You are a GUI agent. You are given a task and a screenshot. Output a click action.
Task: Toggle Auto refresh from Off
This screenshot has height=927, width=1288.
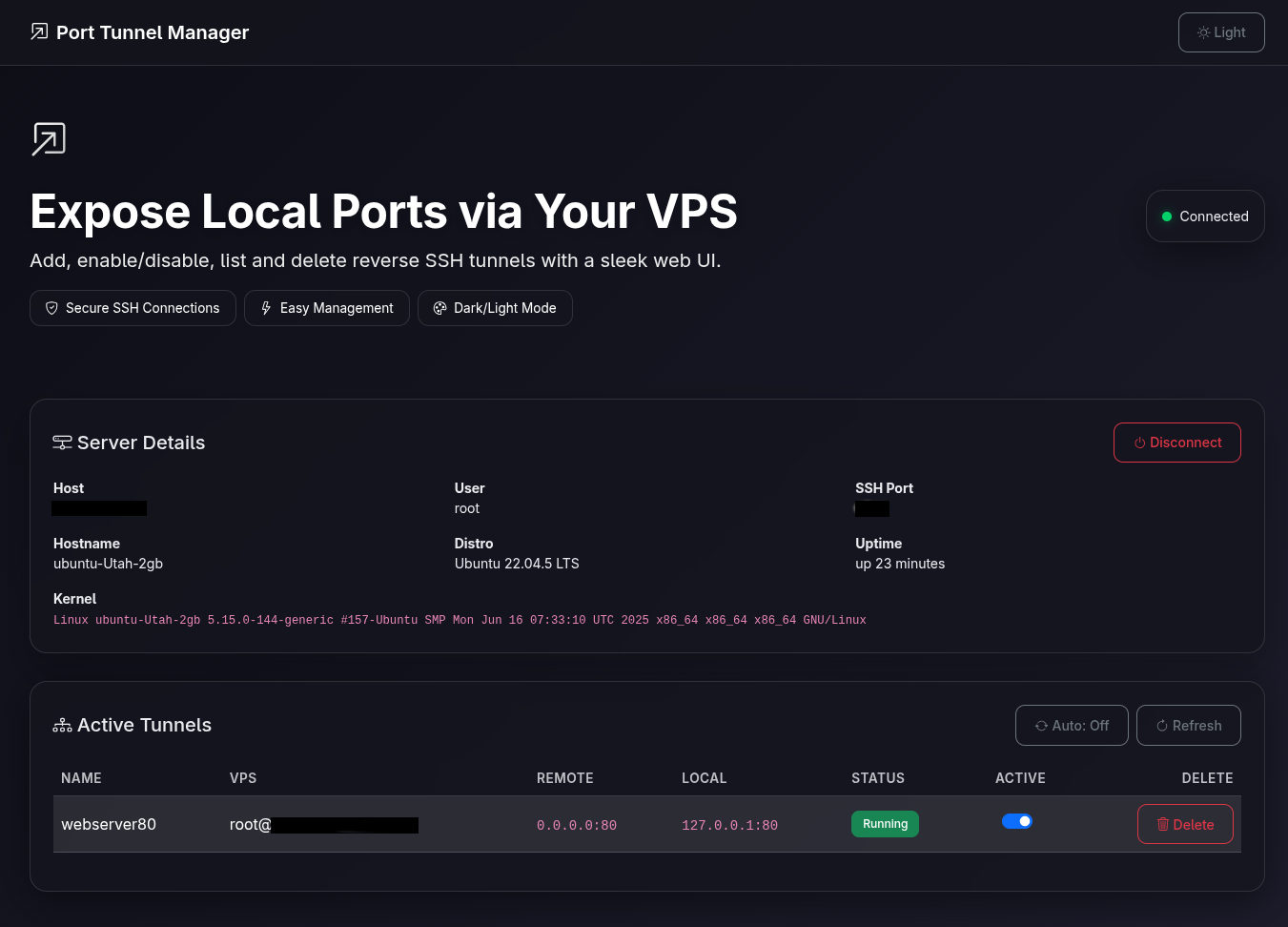(1071, 726)
